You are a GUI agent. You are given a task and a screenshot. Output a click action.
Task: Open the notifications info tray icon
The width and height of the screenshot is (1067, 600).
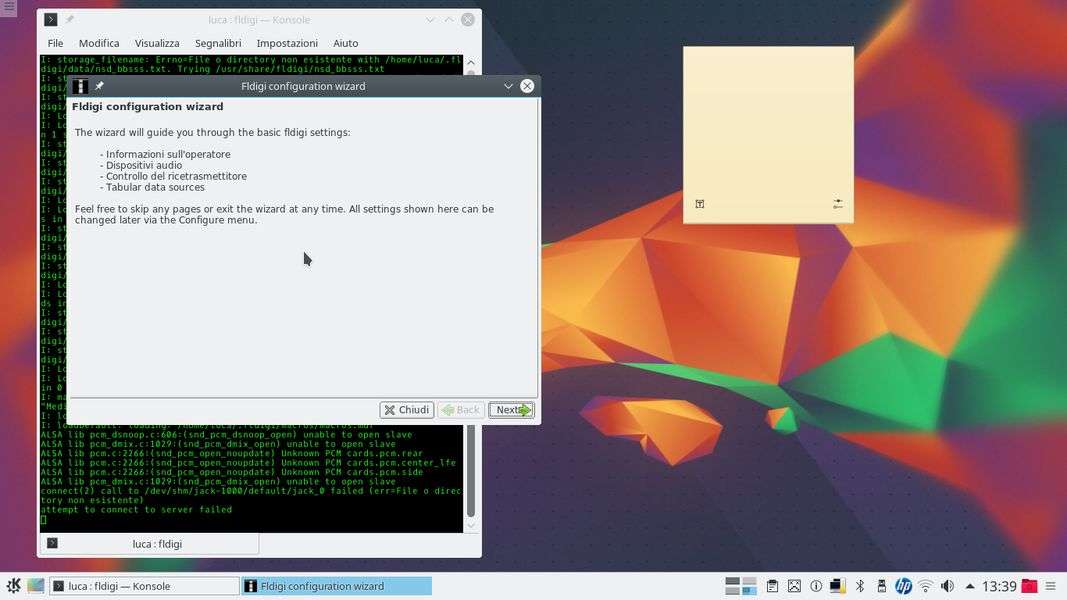coord(816,586)
